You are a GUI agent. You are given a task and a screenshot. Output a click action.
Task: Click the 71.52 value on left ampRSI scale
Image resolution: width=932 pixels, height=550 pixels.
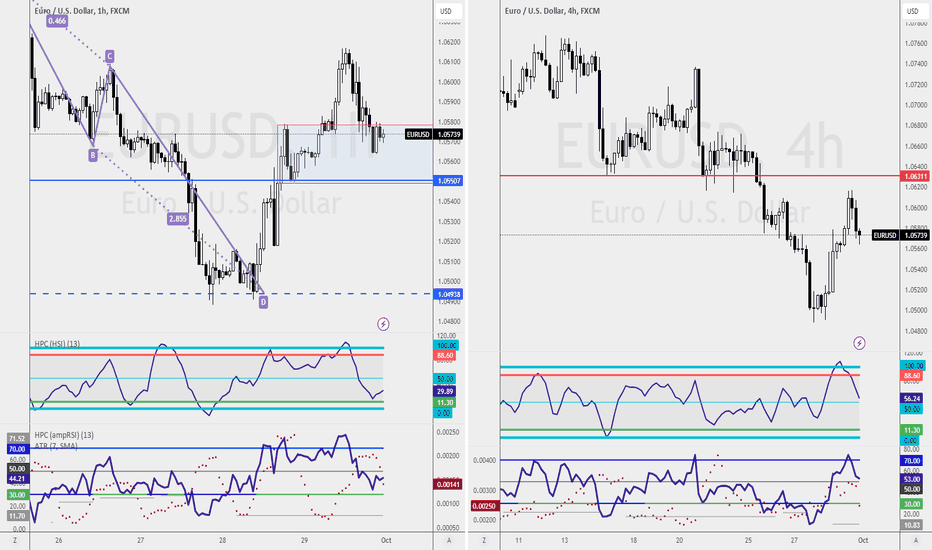[x=17, y=438]
